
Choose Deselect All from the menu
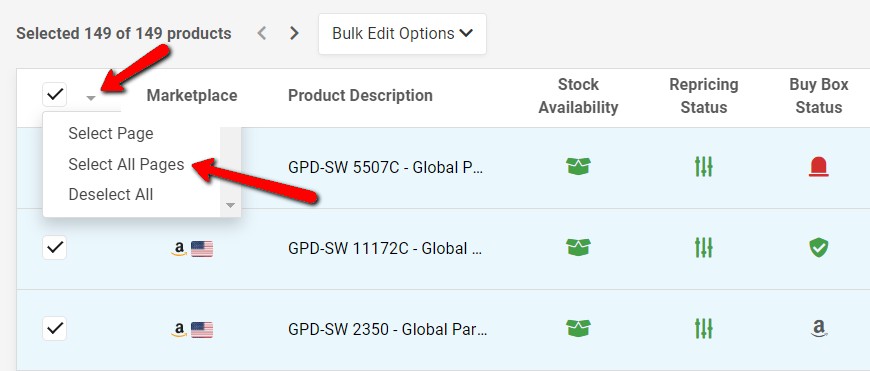click(110, 195)
